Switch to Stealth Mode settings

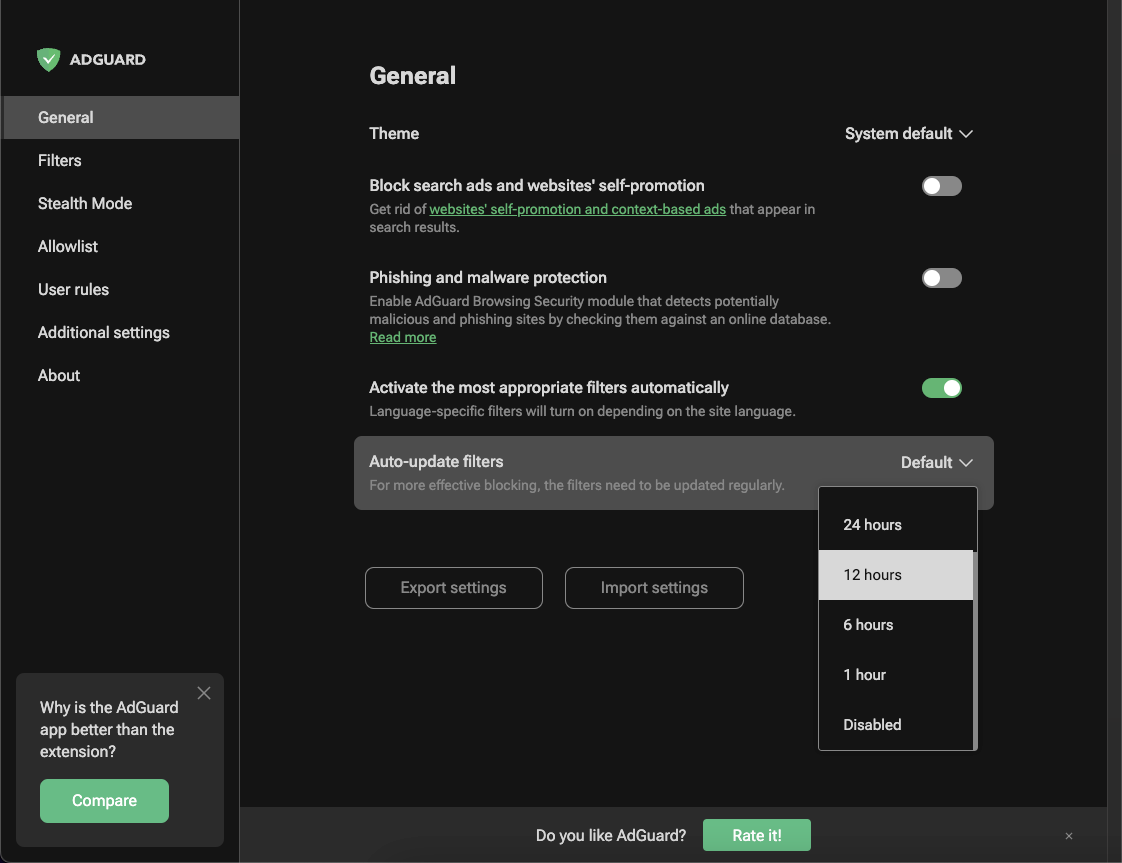tap(85, 203)
